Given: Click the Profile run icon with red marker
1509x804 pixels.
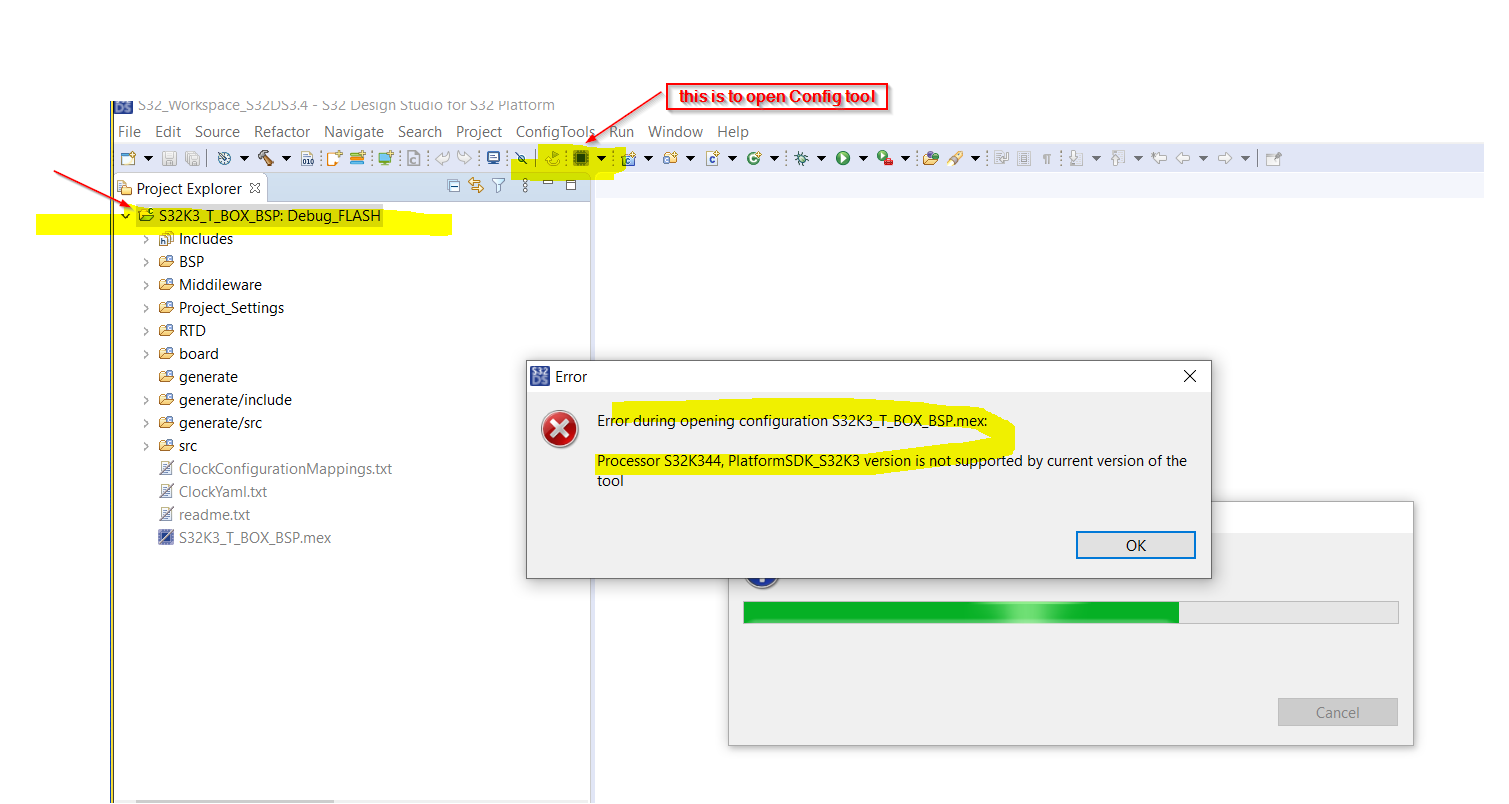Looking at the screenshot, I should (884, 157).
